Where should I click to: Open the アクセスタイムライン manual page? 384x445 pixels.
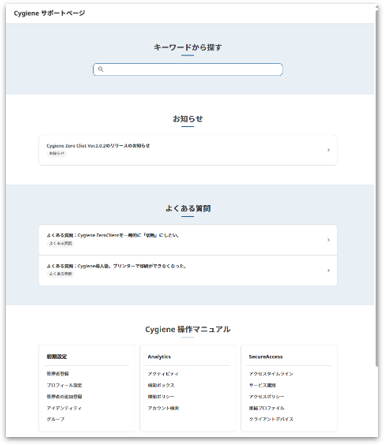[271, 374]
